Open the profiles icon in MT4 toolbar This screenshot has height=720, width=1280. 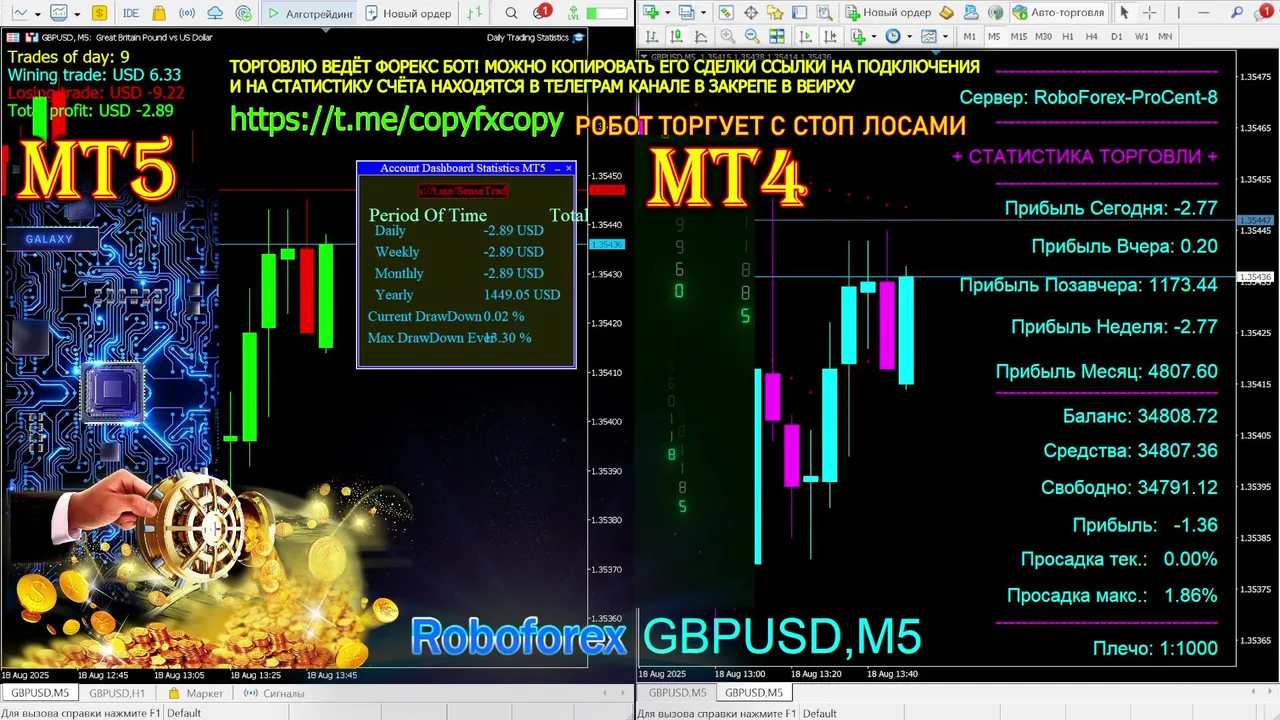click(x=687, y=12)
